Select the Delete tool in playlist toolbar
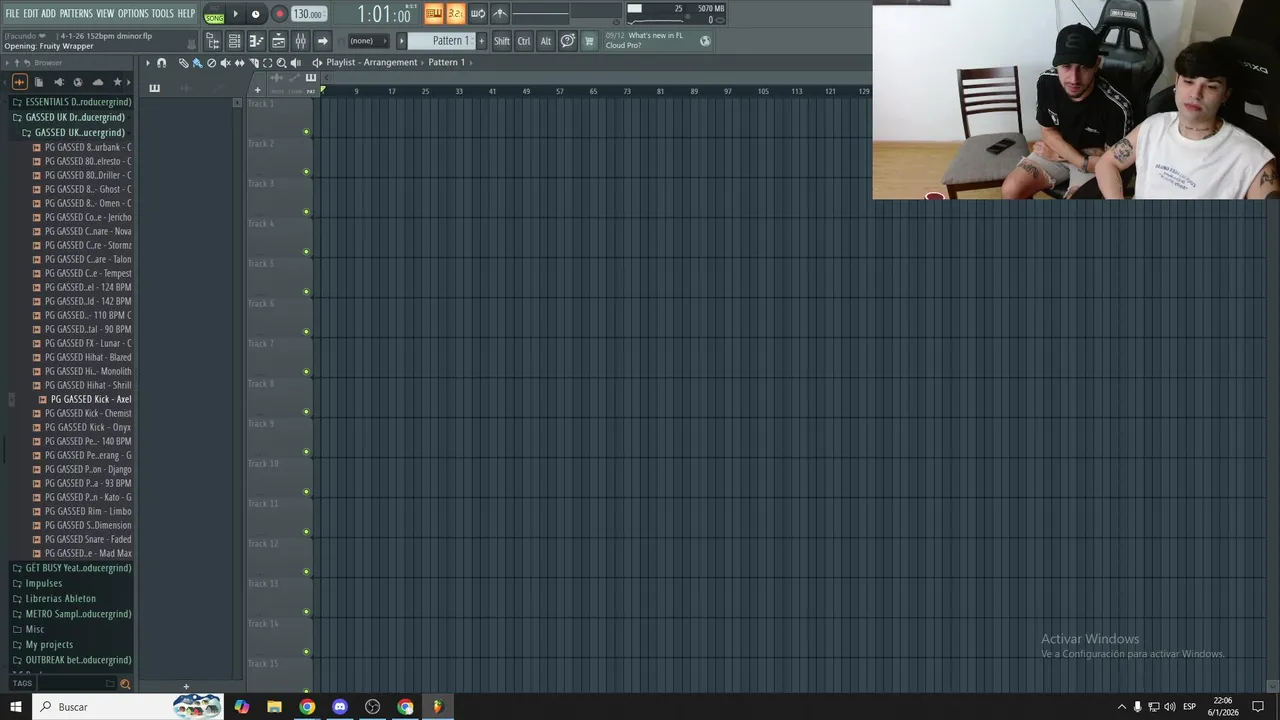 211,63
